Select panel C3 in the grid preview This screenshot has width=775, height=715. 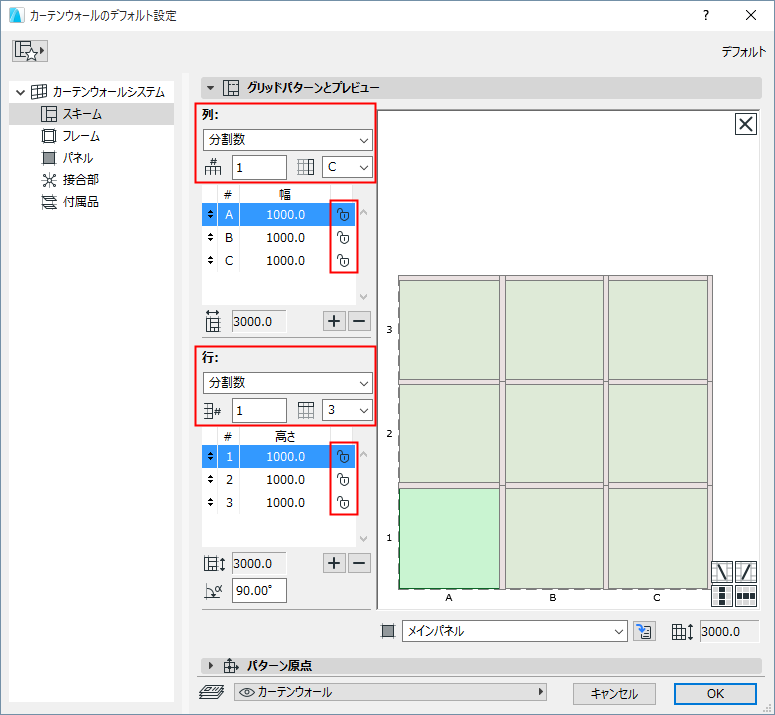tap(658, 330)
